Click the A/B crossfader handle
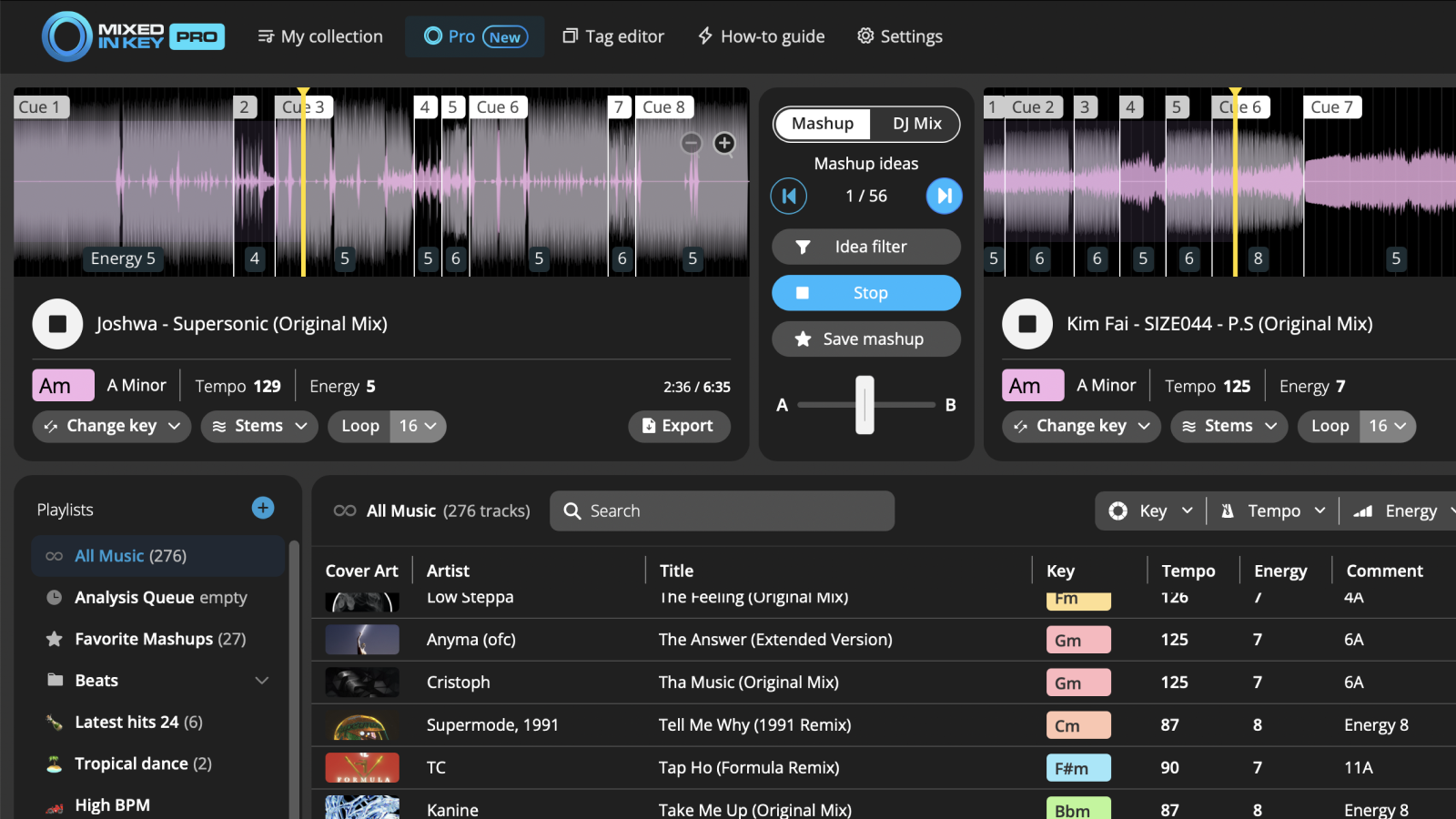Viewport: 1456px width, 819px height. pyautogui.click(x=865, y=405)
